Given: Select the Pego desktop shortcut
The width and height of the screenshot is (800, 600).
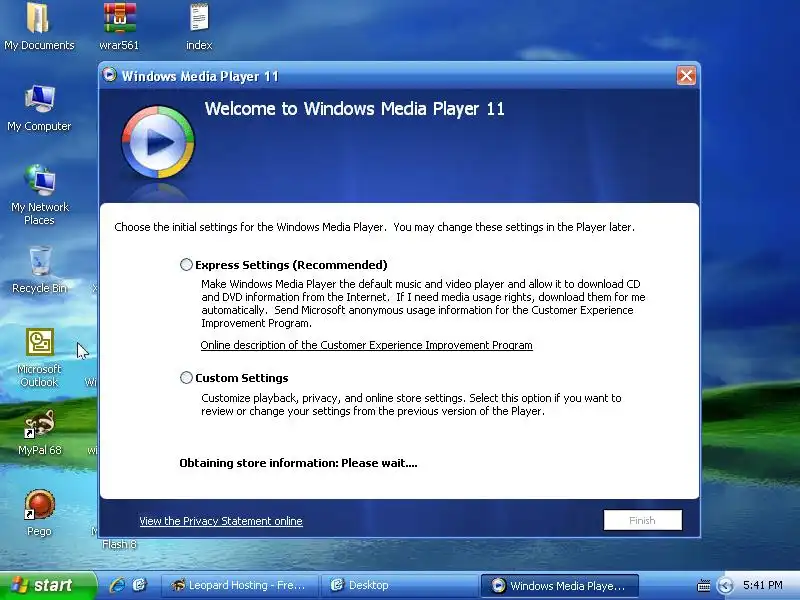Looking at the screenshot, I should [39, 513].
